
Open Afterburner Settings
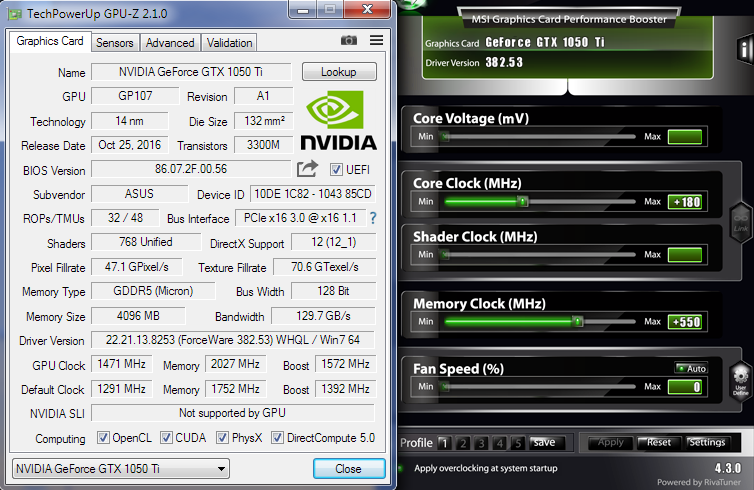[x=707, y=442]
